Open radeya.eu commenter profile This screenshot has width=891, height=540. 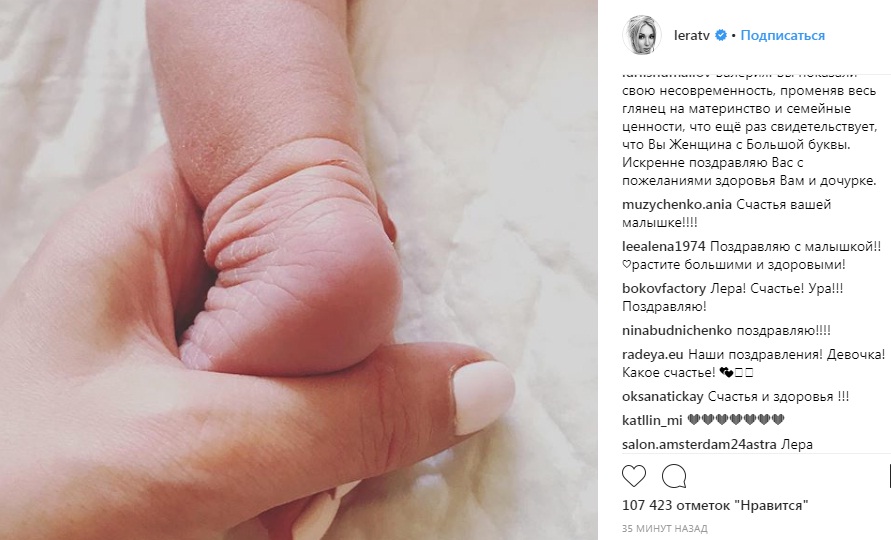click(x=652, y=354)
